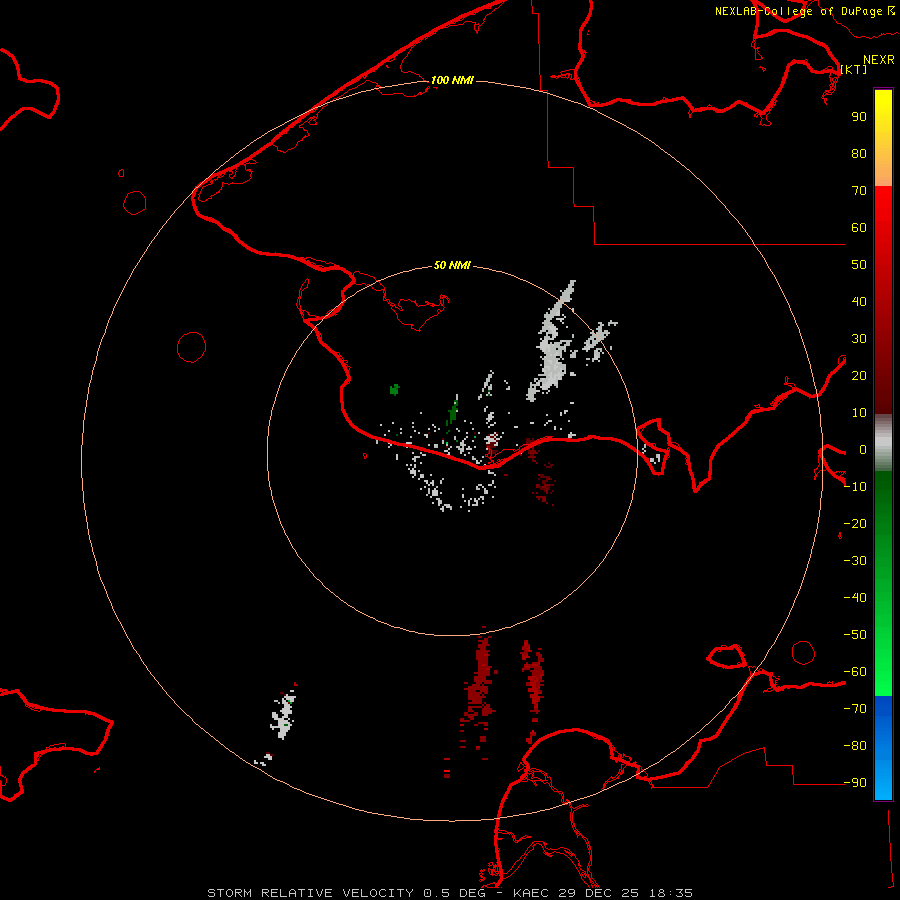This screenshot has width=900, height=900.
Task: Click the positive 60 knot scale label
Action: 859,227
